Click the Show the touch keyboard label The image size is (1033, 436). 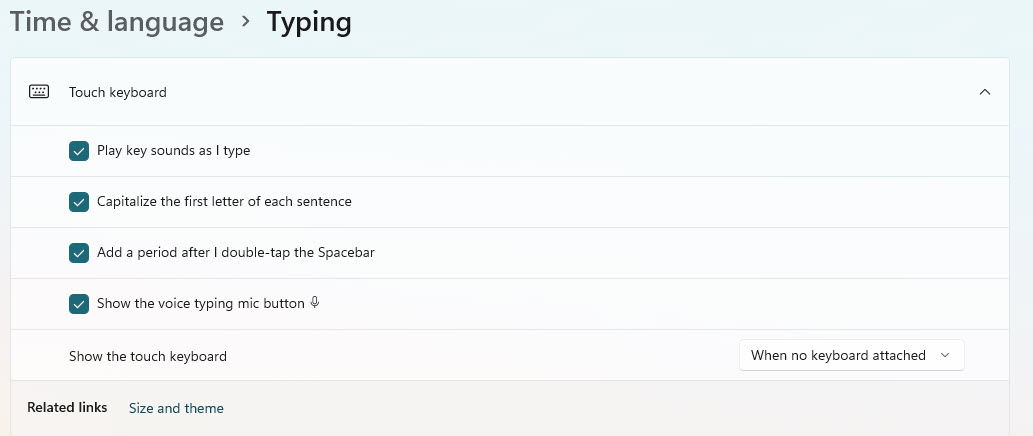point(148,356)
